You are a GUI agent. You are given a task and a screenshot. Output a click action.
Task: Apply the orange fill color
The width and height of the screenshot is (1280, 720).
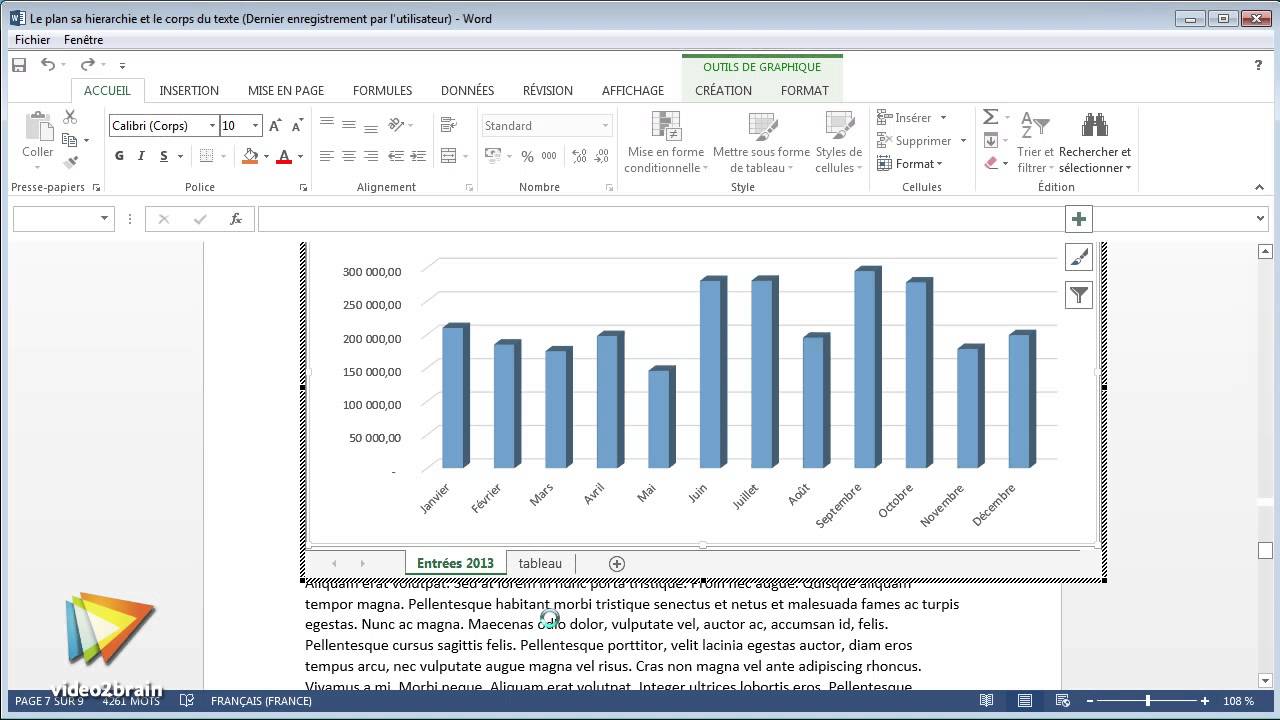(x=250, y=156)
